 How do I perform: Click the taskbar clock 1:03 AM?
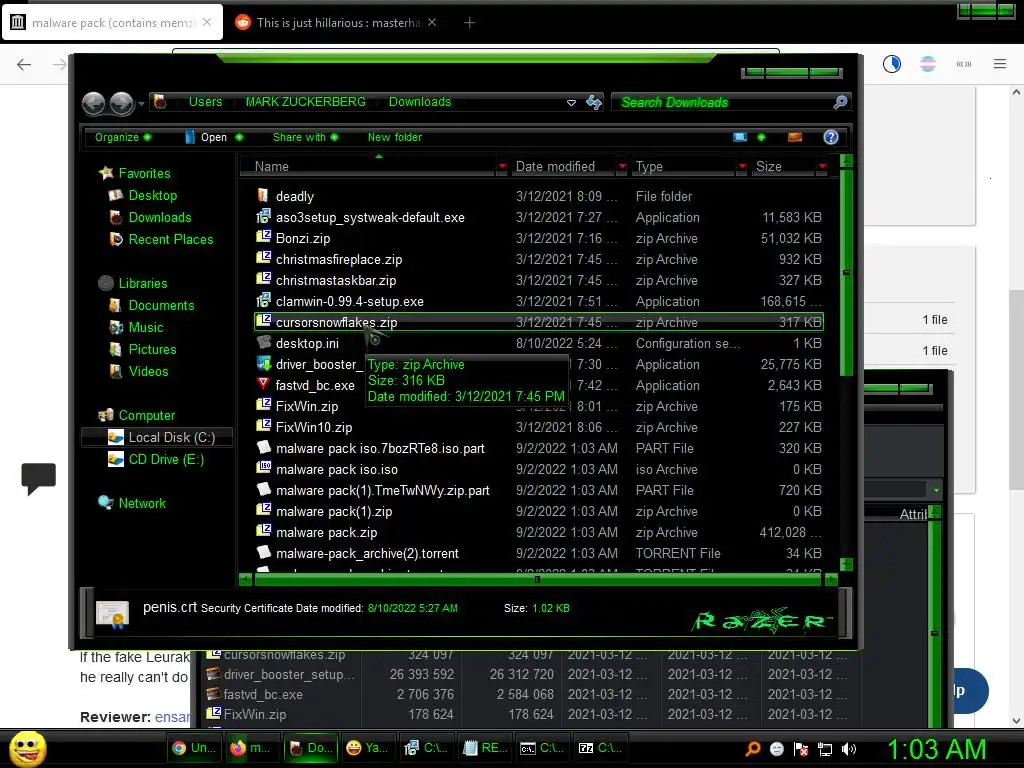click(936, 749)
